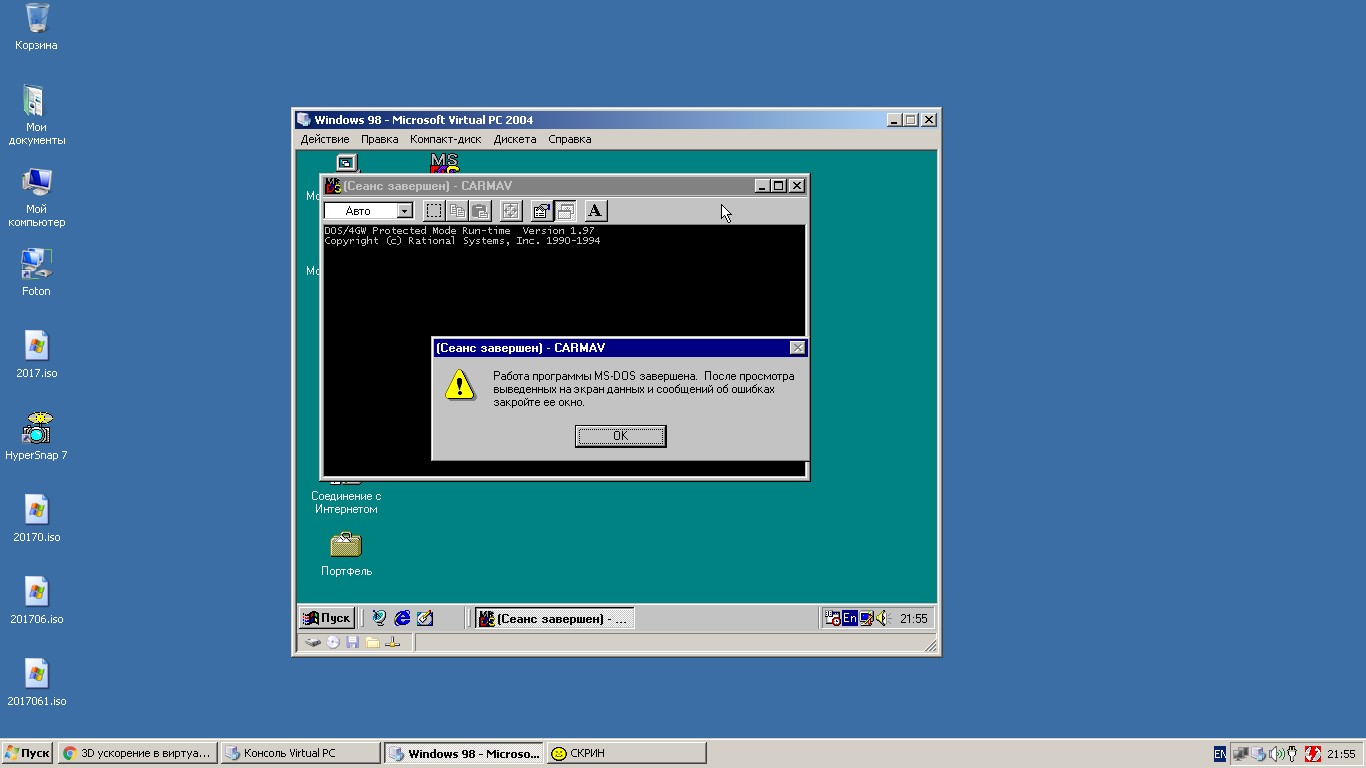Click the network icon in Virtual PC status bar
1366x768 pixels.
[392, 642]
